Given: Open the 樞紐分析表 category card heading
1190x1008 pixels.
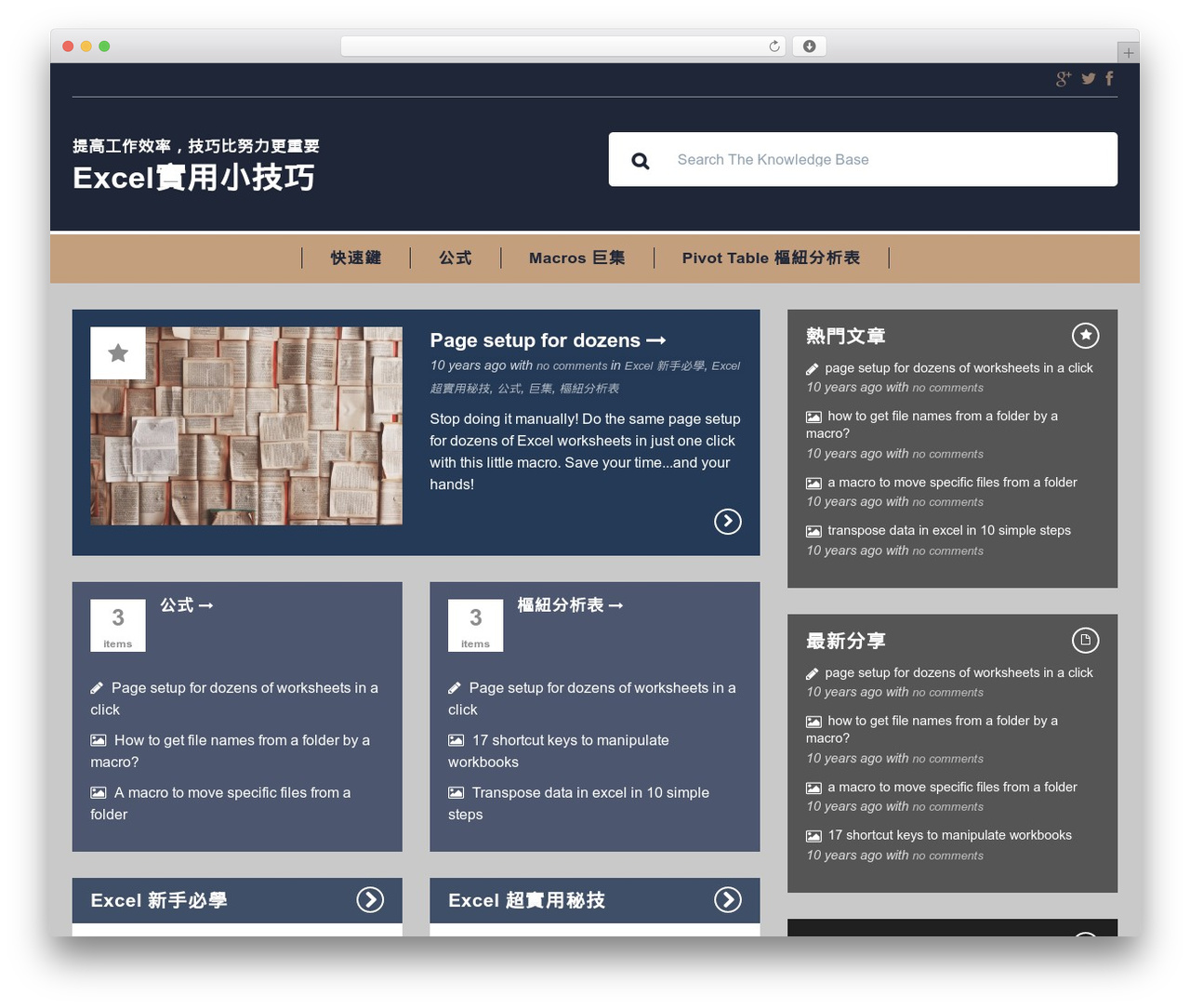Looking at the screenshot, I should click(x=570, y=605).
